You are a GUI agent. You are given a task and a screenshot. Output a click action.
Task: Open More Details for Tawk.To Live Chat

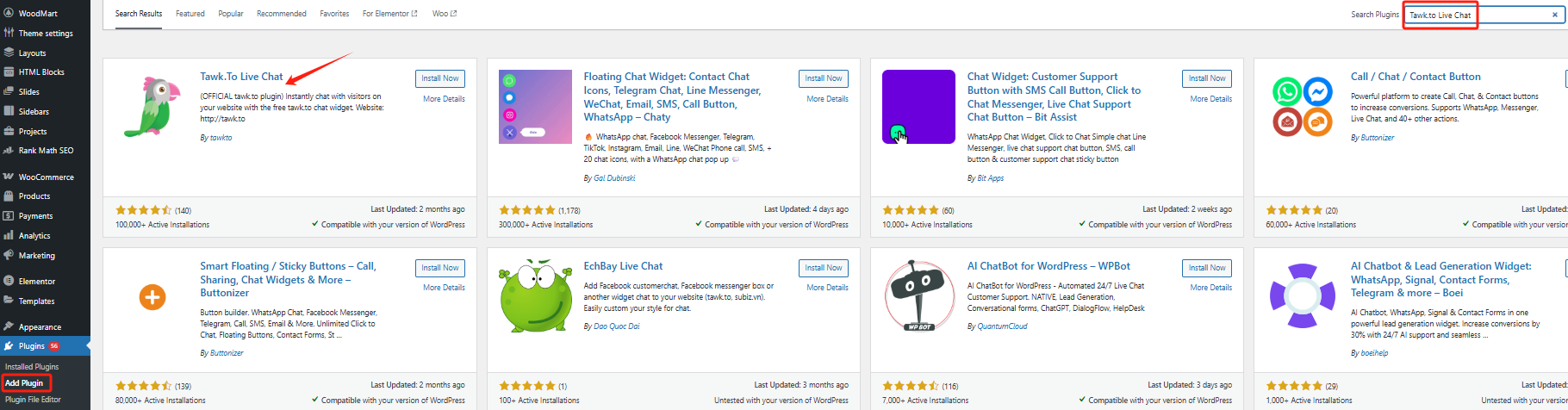point(444,99)
